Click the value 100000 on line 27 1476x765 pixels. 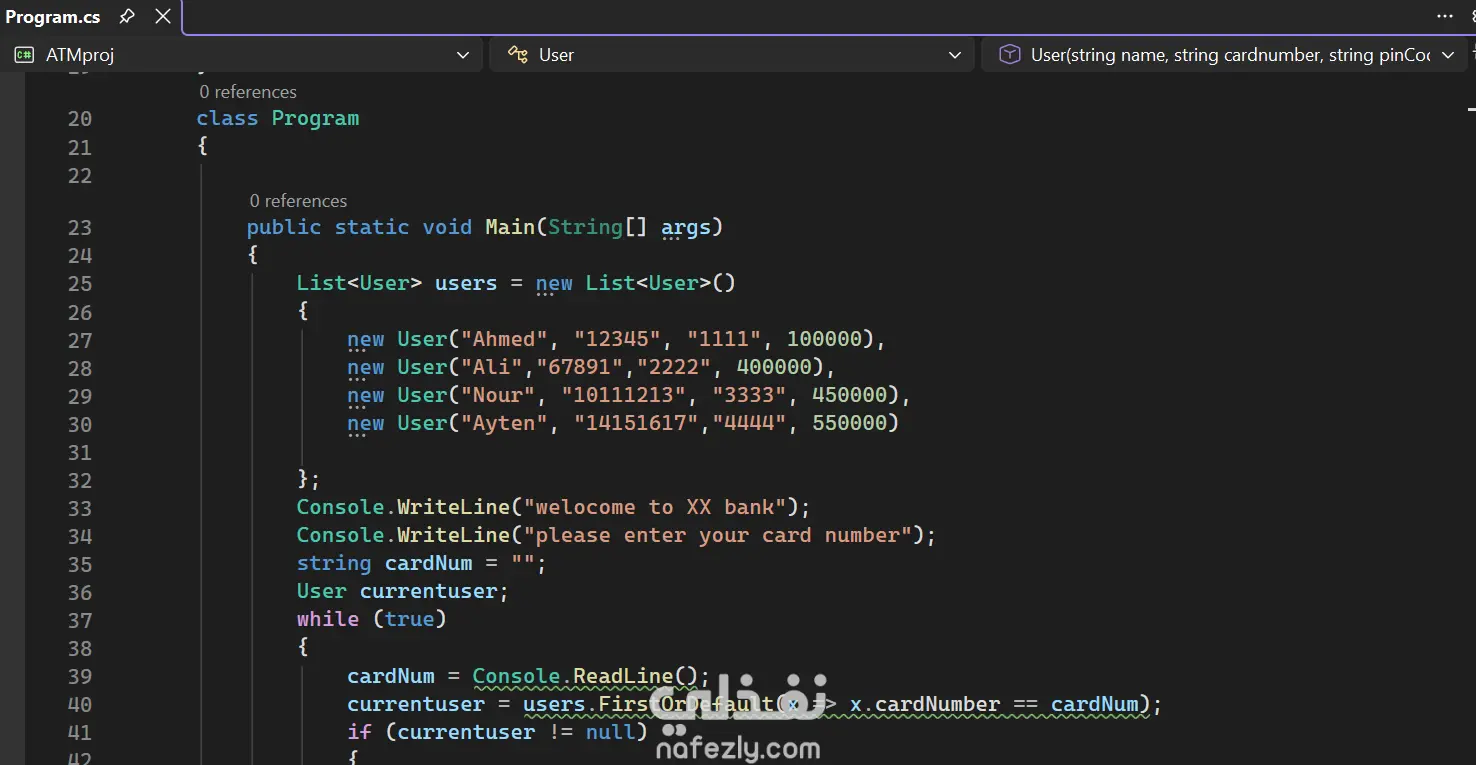pyautogui.click(x=824, y=339)
